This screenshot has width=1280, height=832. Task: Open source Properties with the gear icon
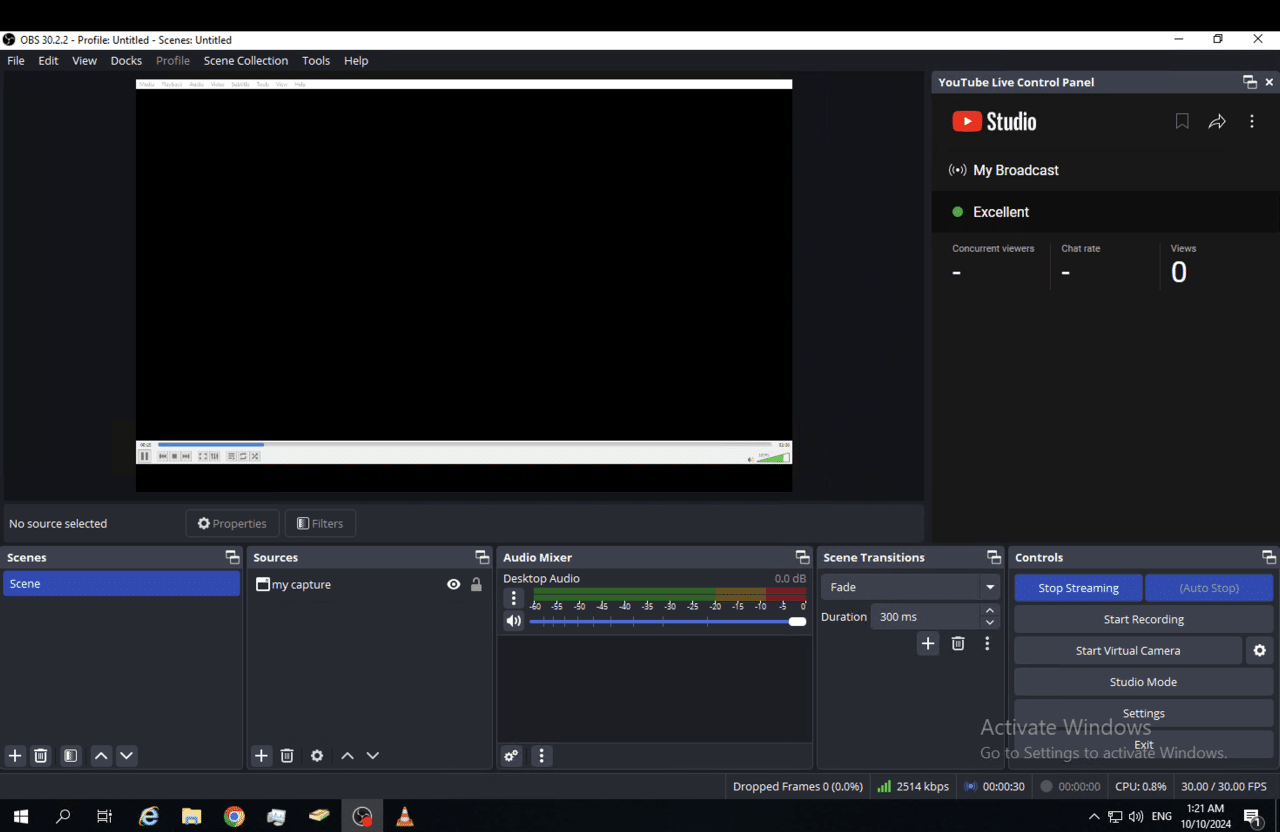tap(316, 756)
